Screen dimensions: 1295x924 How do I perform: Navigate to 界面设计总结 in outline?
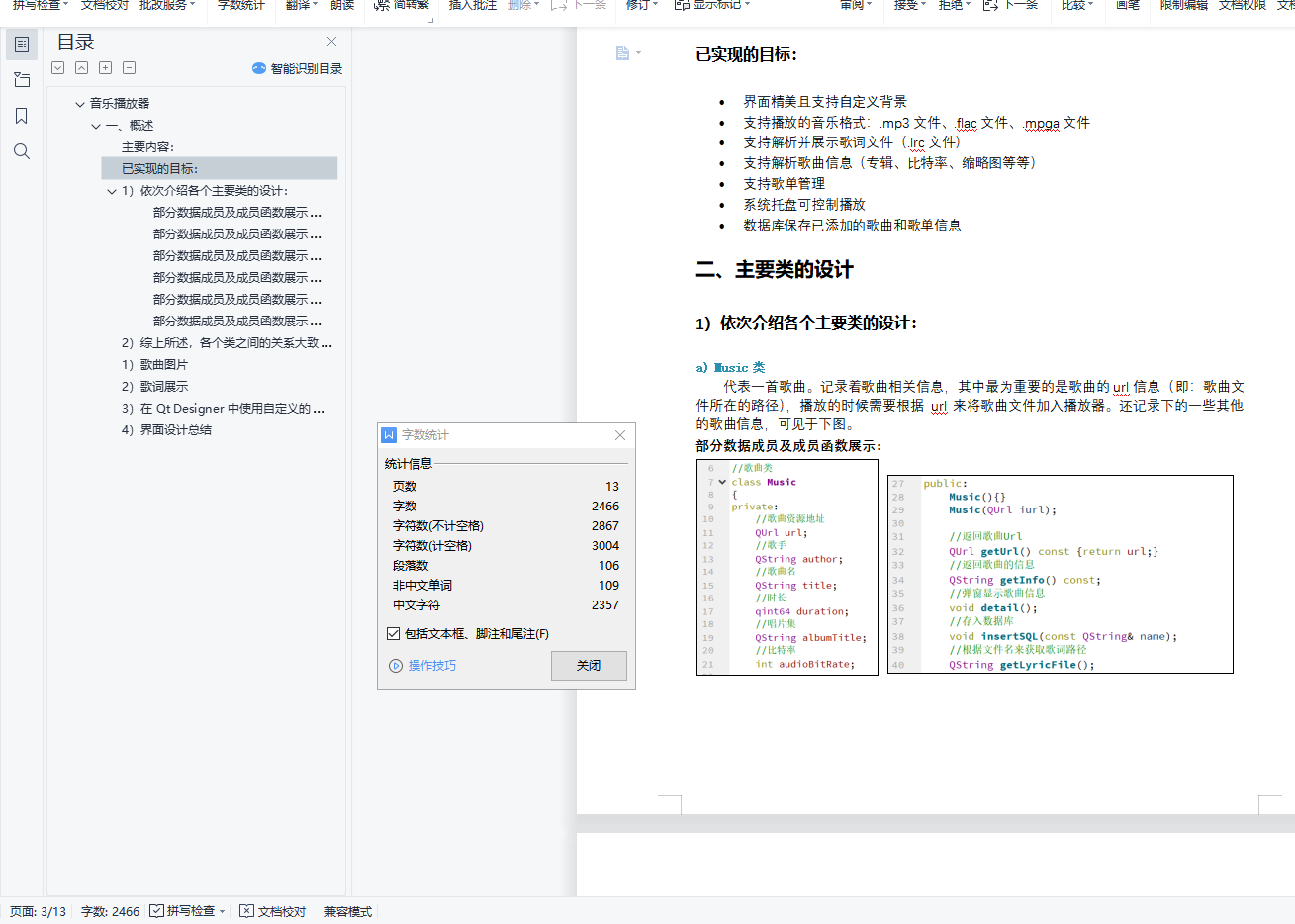point(166,430)
